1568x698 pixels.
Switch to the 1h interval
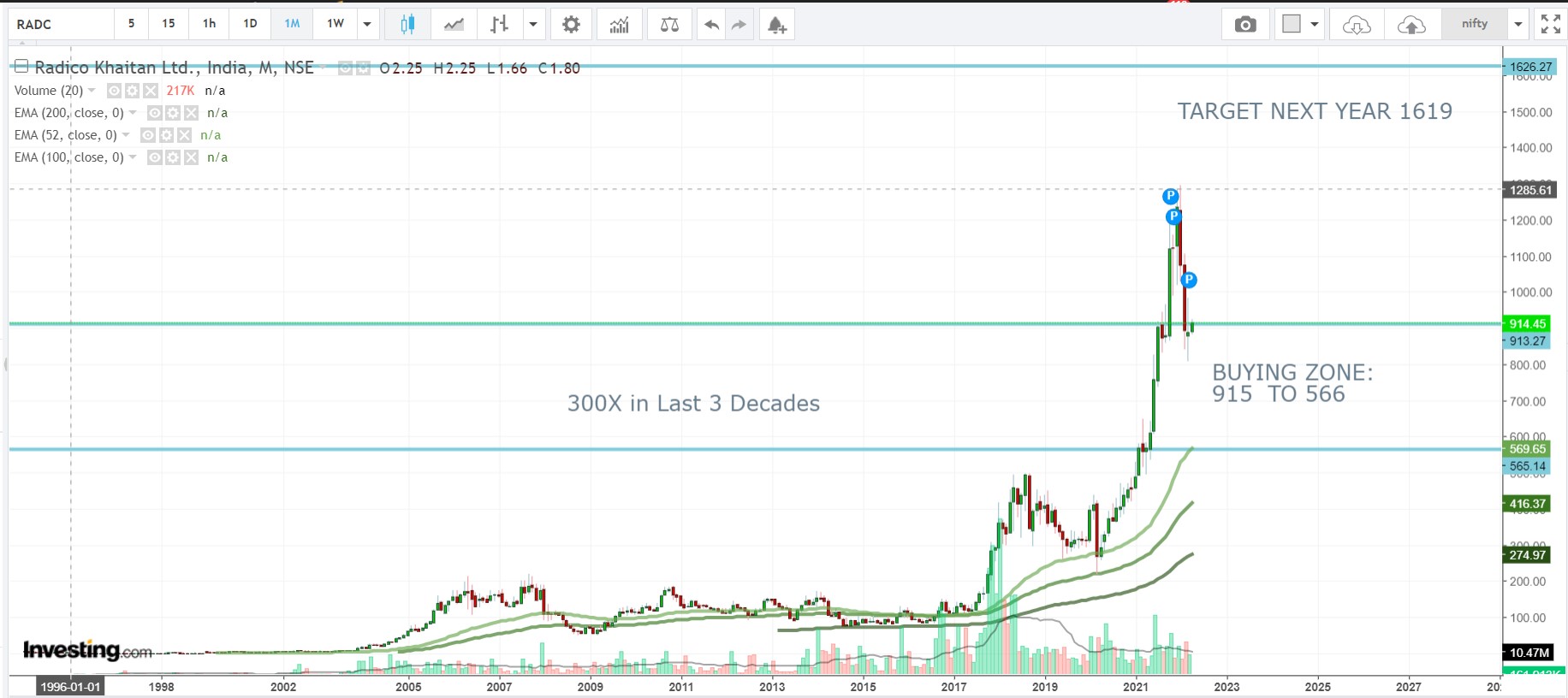tap(209, 24)
